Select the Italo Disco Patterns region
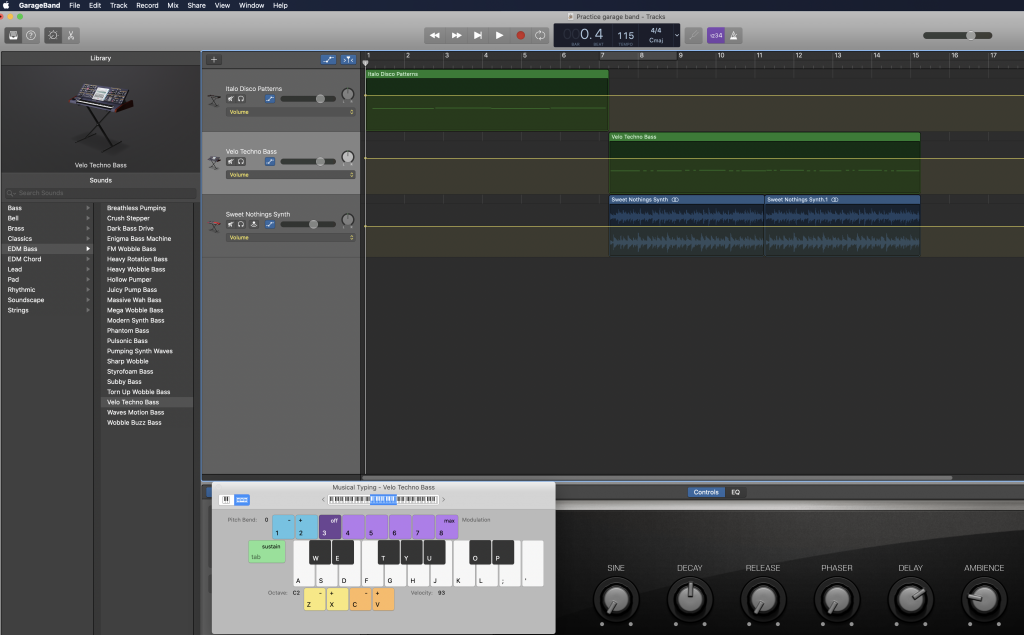 [x=487, y=100]
